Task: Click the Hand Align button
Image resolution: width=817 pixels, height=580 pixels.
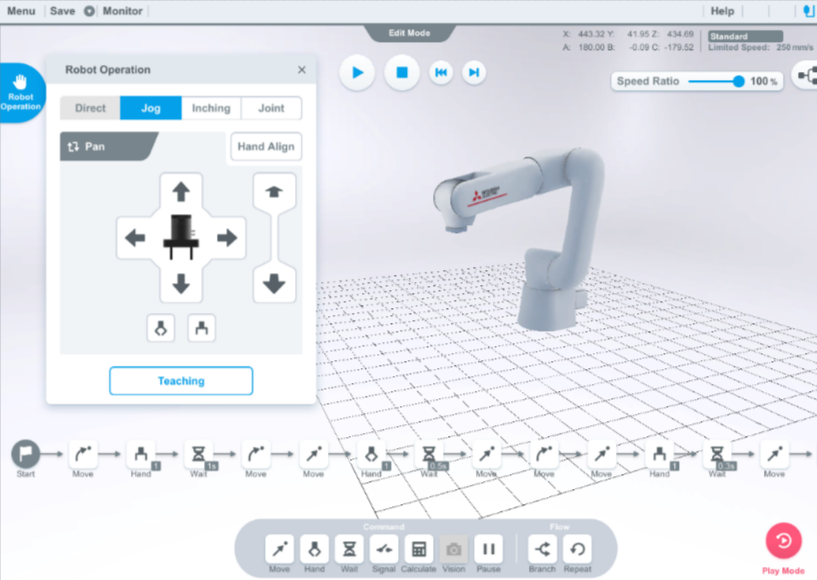Action: pos(266,147)
